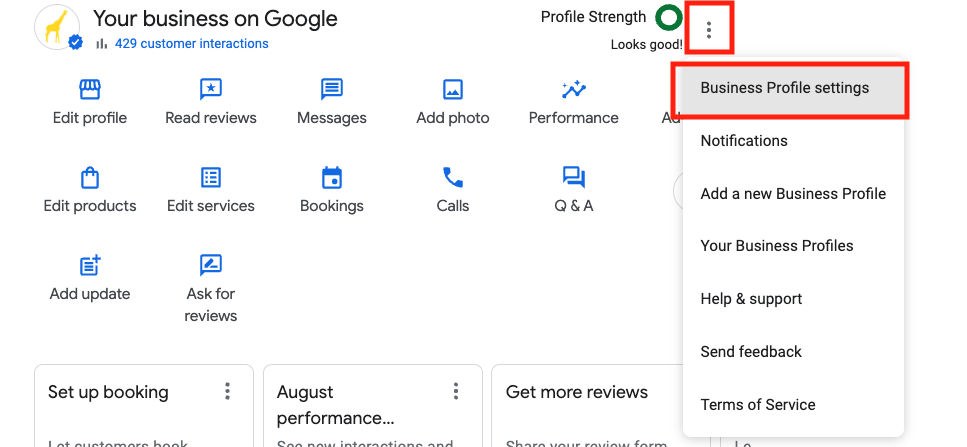967x447 pixels.
Task: Open the Performance sparkline icon
Action: (574, 90)
